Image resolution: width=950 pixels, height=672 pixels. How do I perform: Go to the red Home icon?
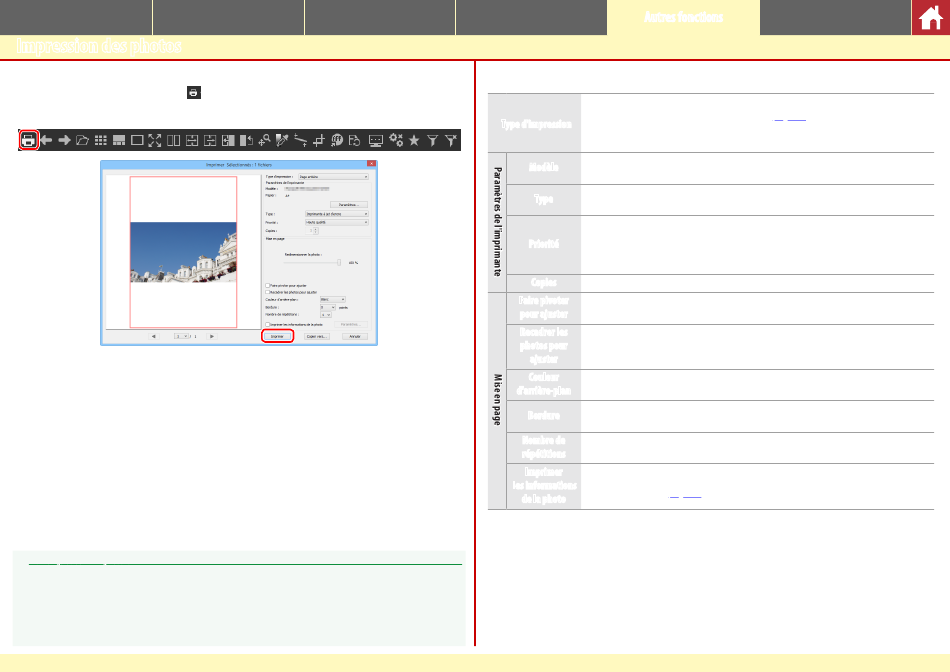(x=930, y=18)
